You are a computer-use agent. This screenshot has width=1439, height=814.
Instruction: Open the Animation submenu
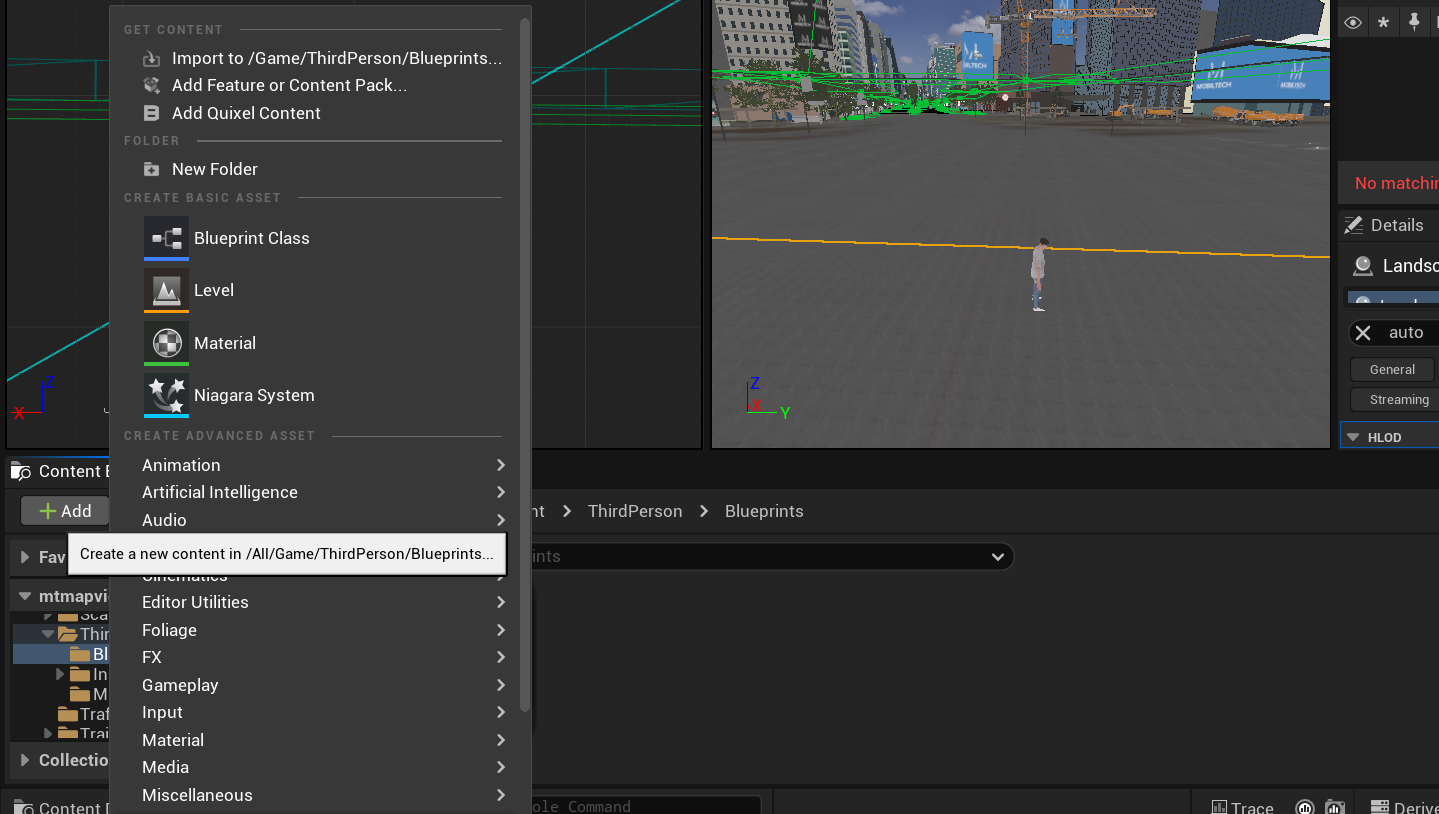click(322, 465)
